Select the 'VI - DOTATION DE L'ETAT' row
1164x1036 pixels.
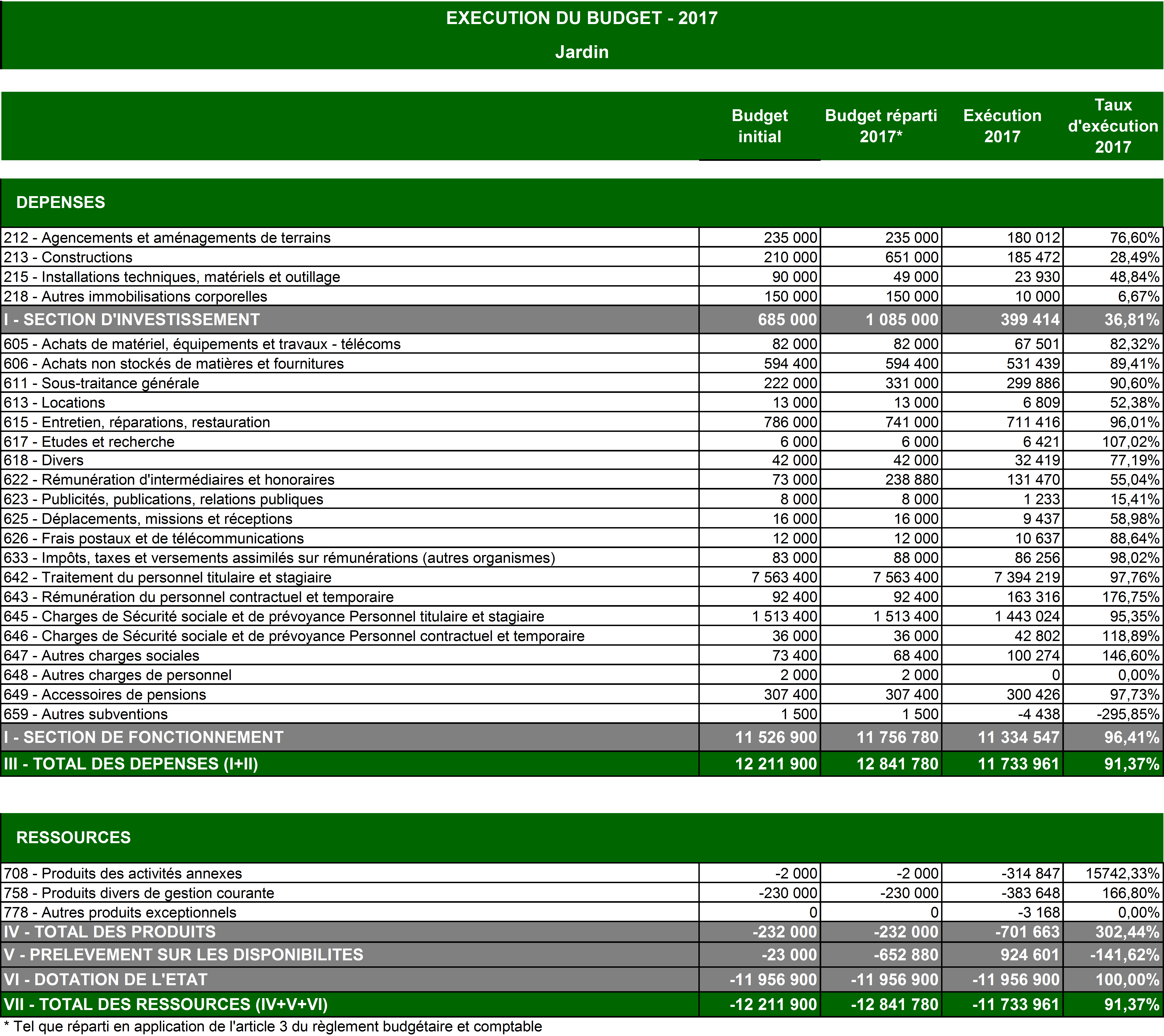coord(105,980)
